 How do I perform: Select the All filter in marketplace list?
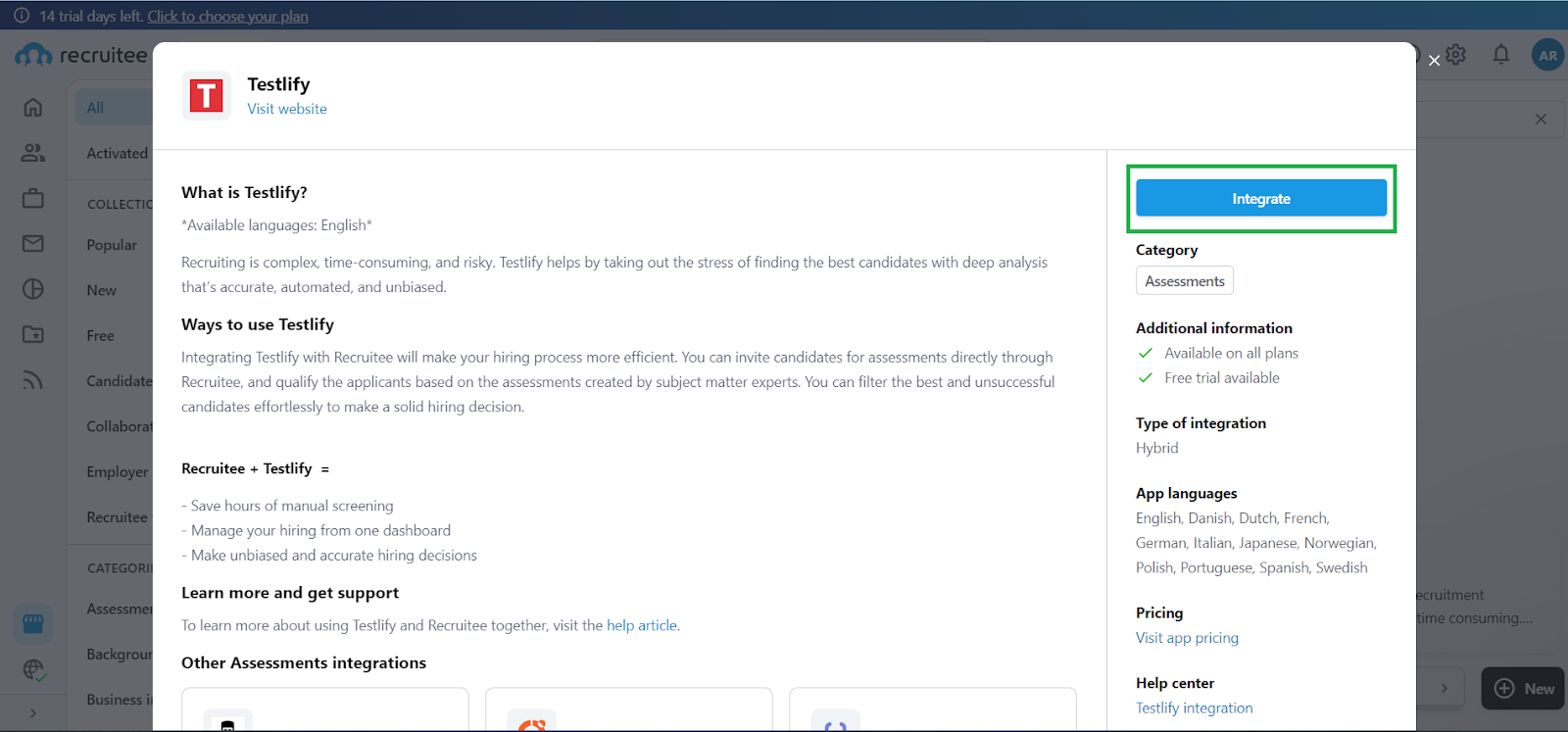pyautogui.click(x=114, y=108)
